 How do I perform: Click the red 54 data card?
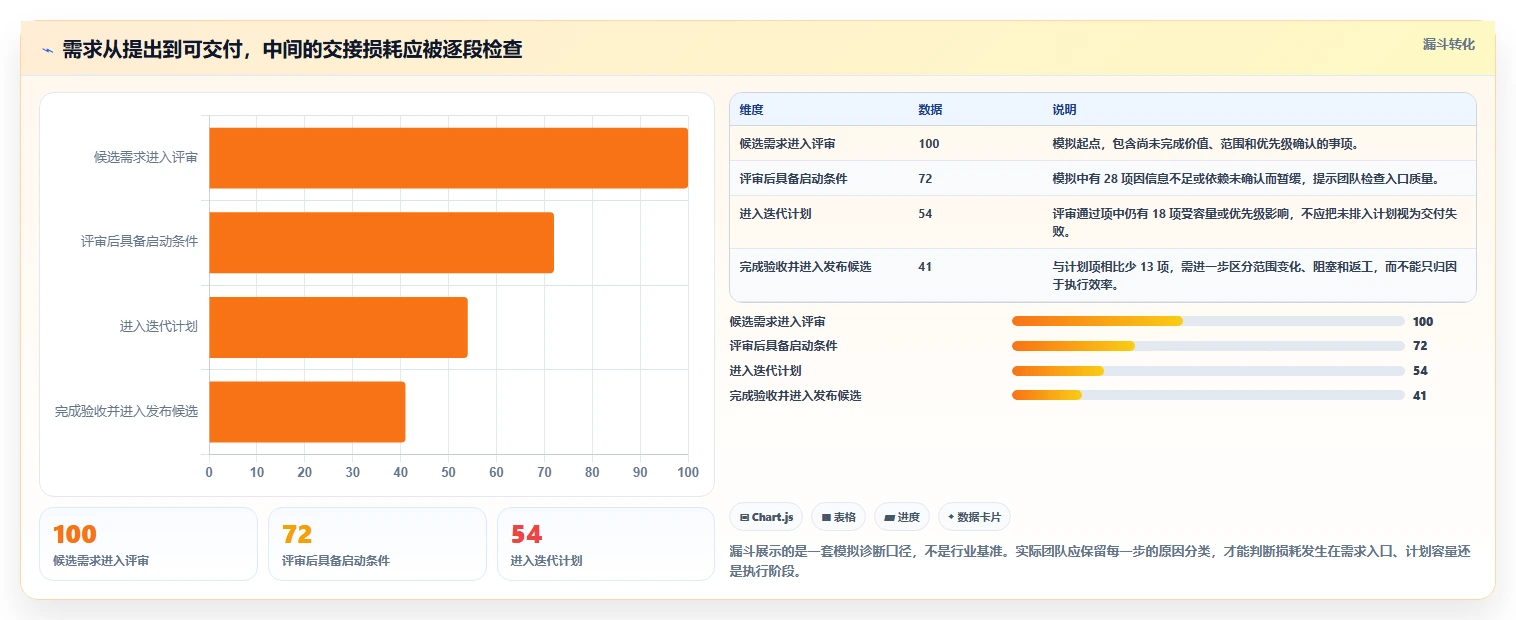coord(606,544)
